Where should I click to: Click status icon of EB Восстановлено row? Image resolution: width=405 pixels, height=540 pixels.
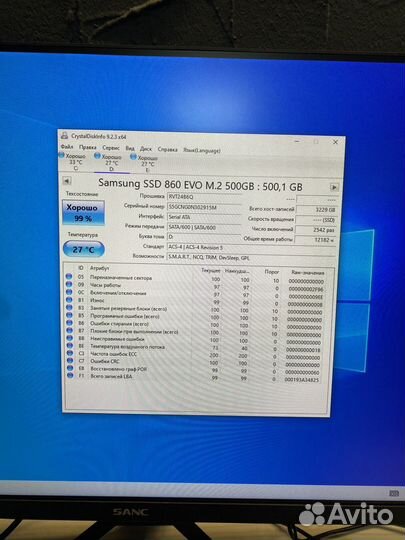point(70,368)
